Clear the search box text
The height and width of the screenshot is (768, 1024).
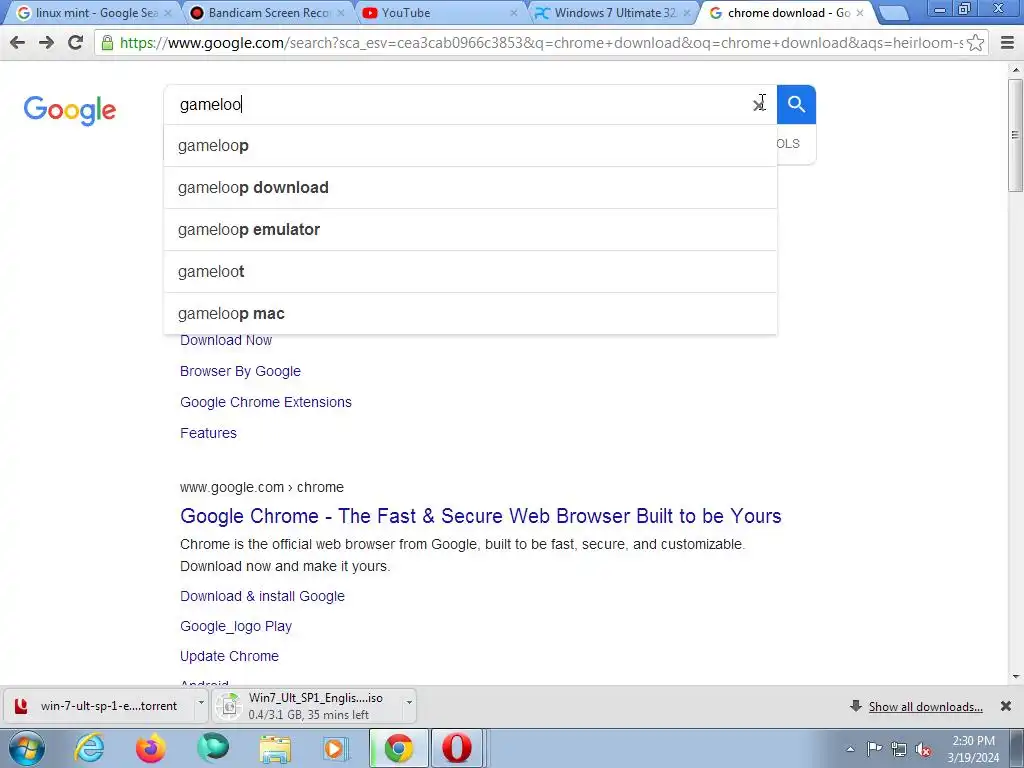click(758, 104)
